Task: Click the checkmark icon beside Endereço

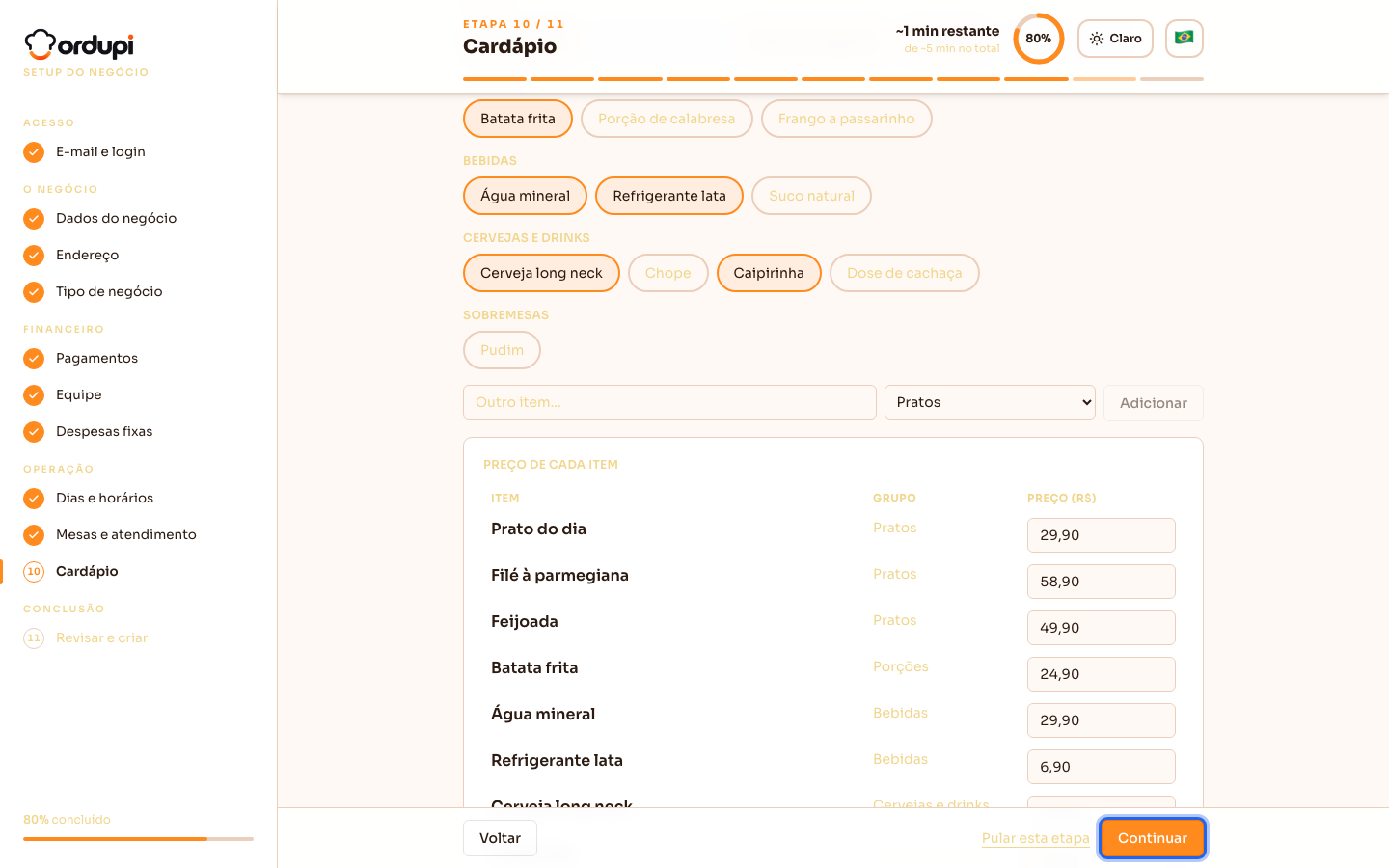Action: (x=34, y=256)
